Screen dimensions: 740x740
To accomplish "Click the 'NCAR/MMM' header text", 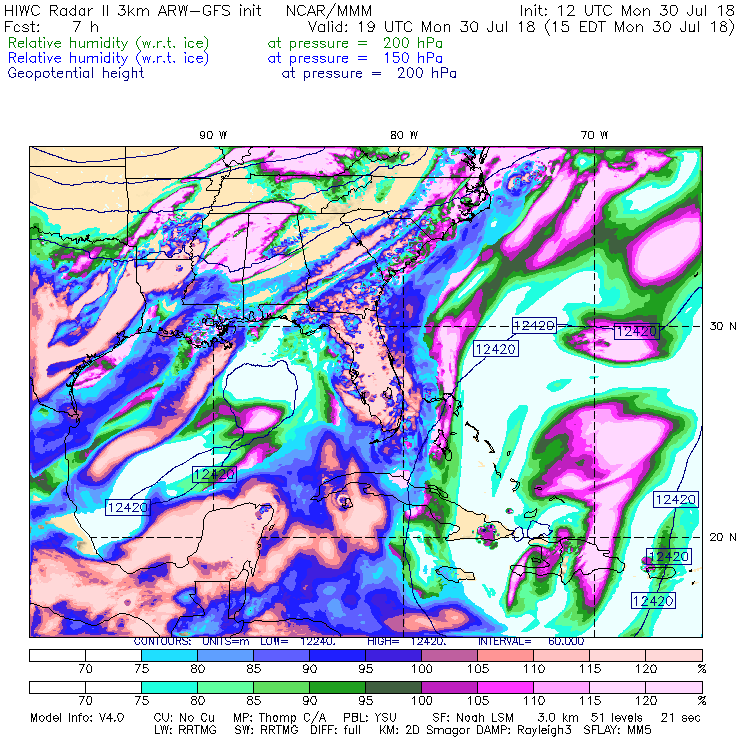I will [x=329, y=11].
